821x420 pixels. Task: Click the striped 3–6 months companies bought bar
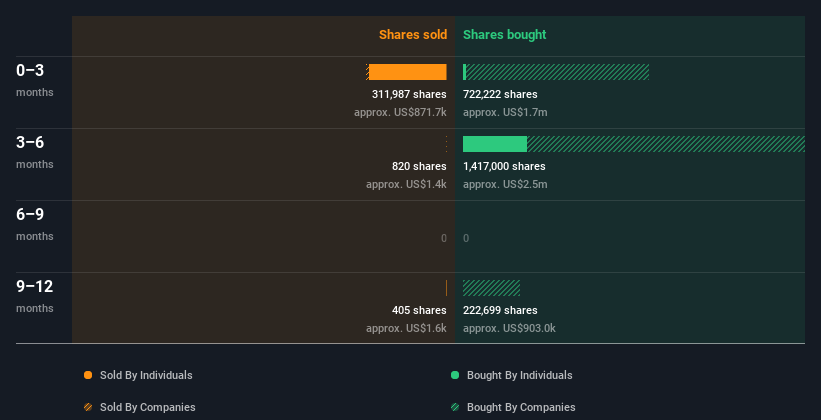(x=665, y=144)
